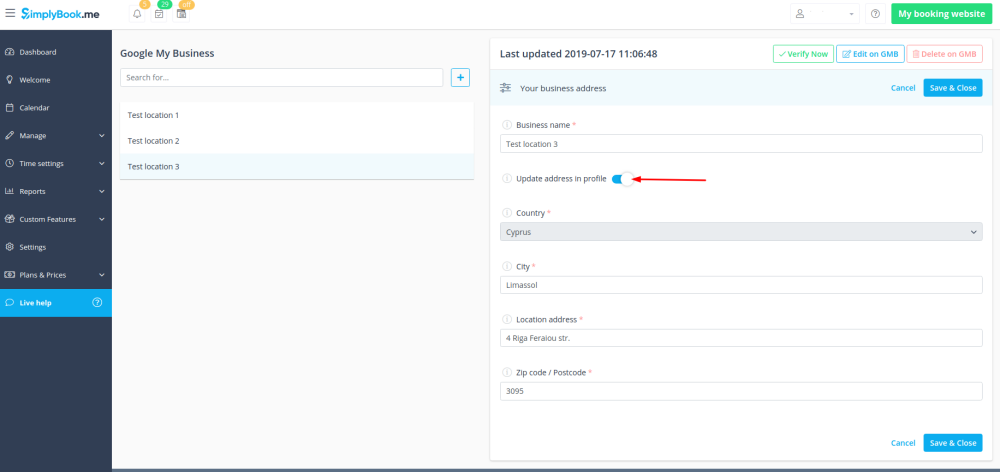This screenshot has width=1000, height=472.
Task: Add a new location with plus button
Action: [x=460, y=77]
